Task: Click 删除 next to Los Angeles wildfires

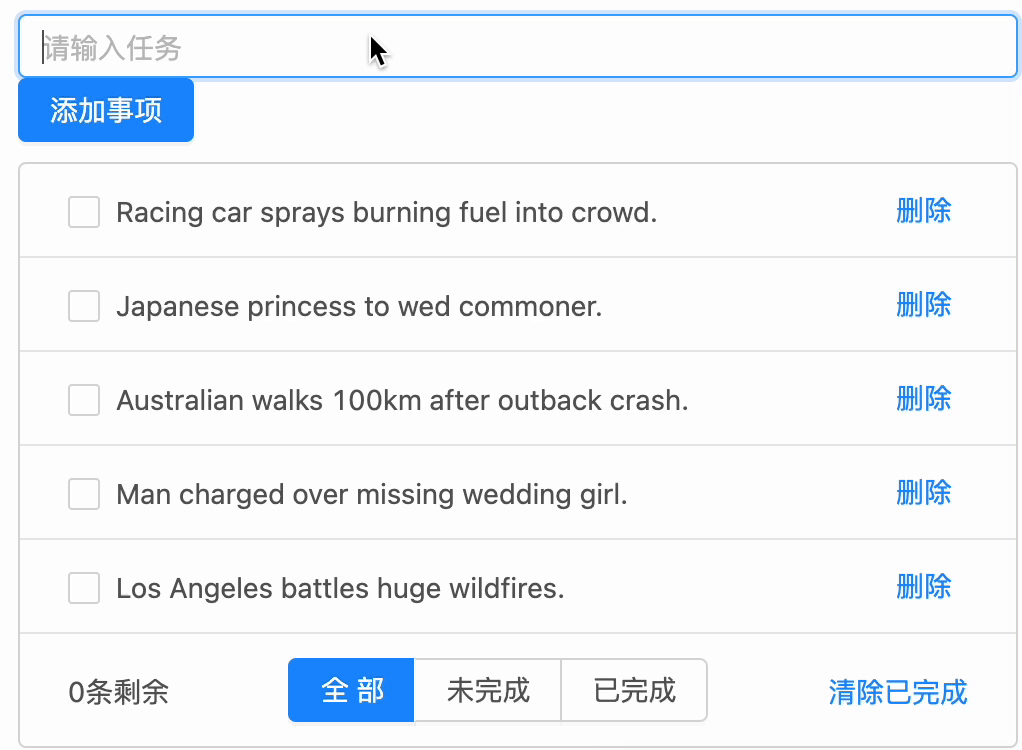Action: [x=924, y=586]
